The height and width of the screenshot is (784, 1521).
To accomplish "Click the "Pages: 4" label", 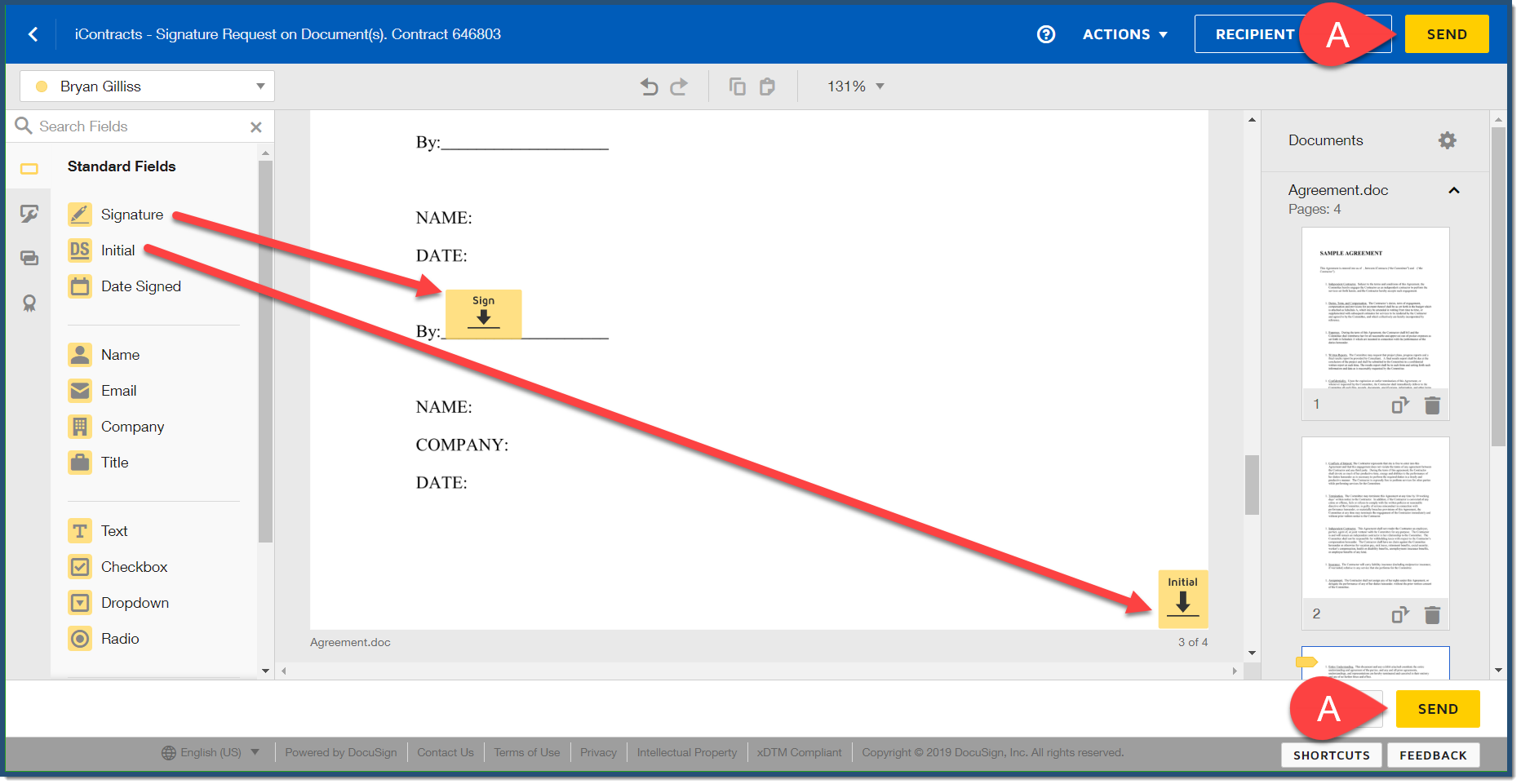I will pos(1315,210).
